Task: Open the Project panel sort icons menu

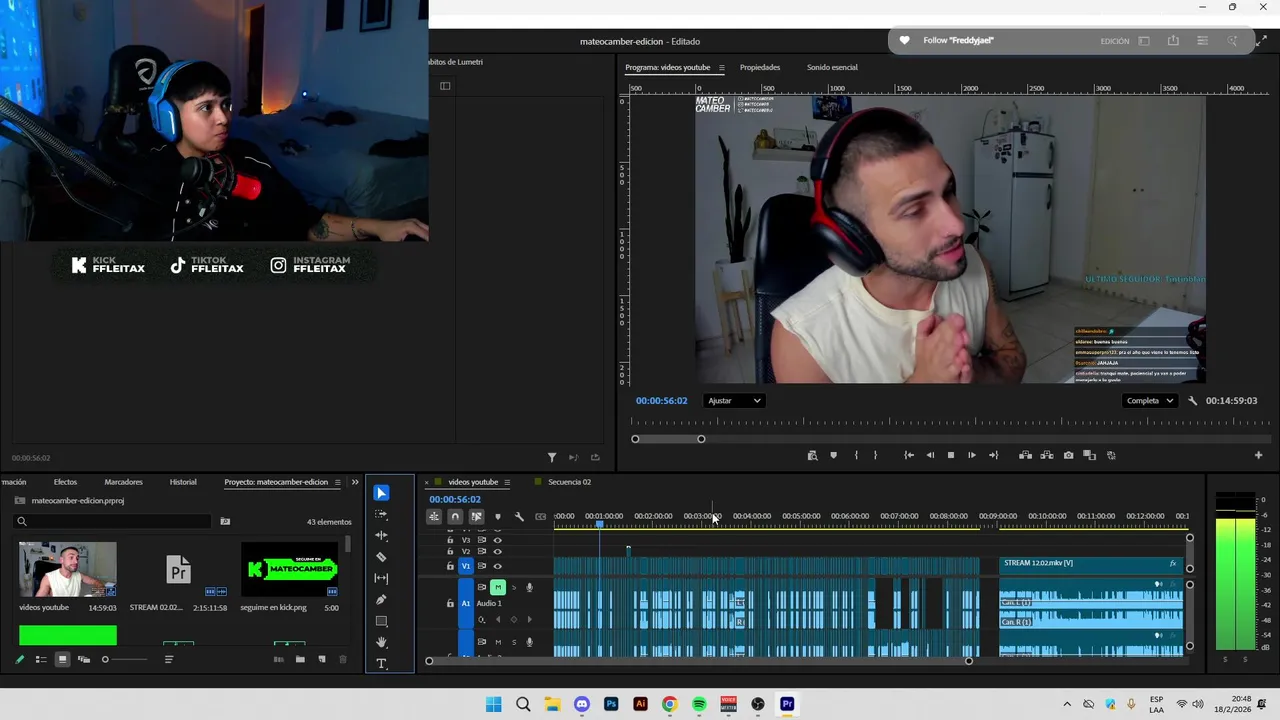Action: (x=168, y=659)
